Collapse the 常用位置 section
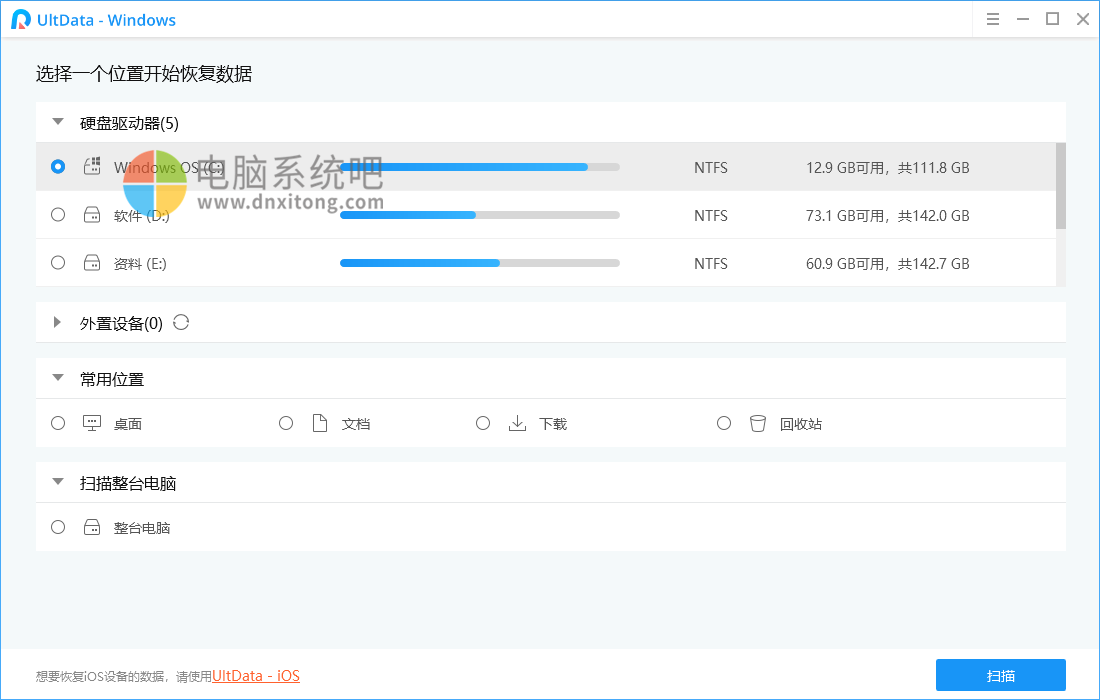Viewport: 1100px width, 700px height. click(x=58, y=378)
